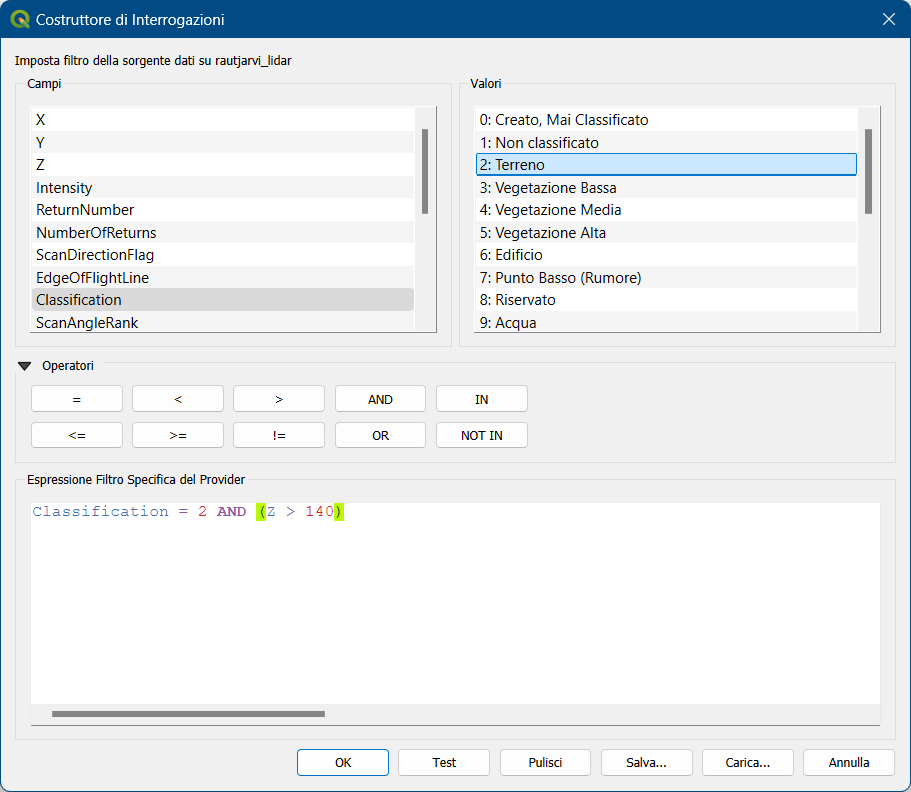Select the Y field in Campi
This screenshot has height=792, width=911.
(x=223, y=142)
